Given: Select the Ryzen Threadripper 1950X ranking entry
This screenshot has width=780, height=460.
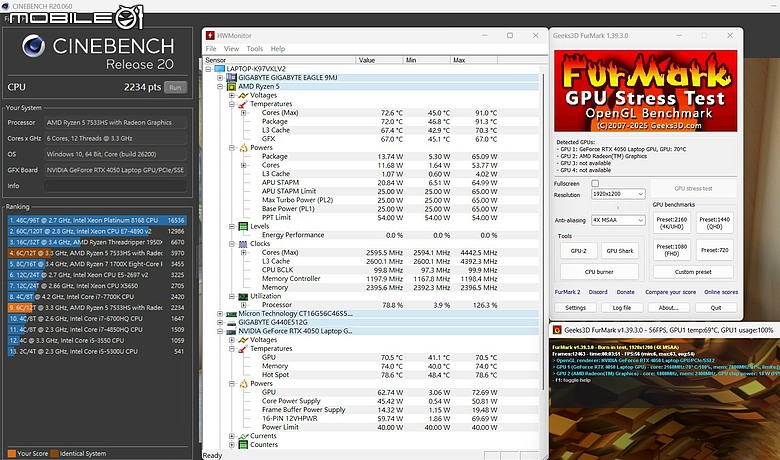Looking at the screenshot, I should pyautogui.click(x=97, y=242).
